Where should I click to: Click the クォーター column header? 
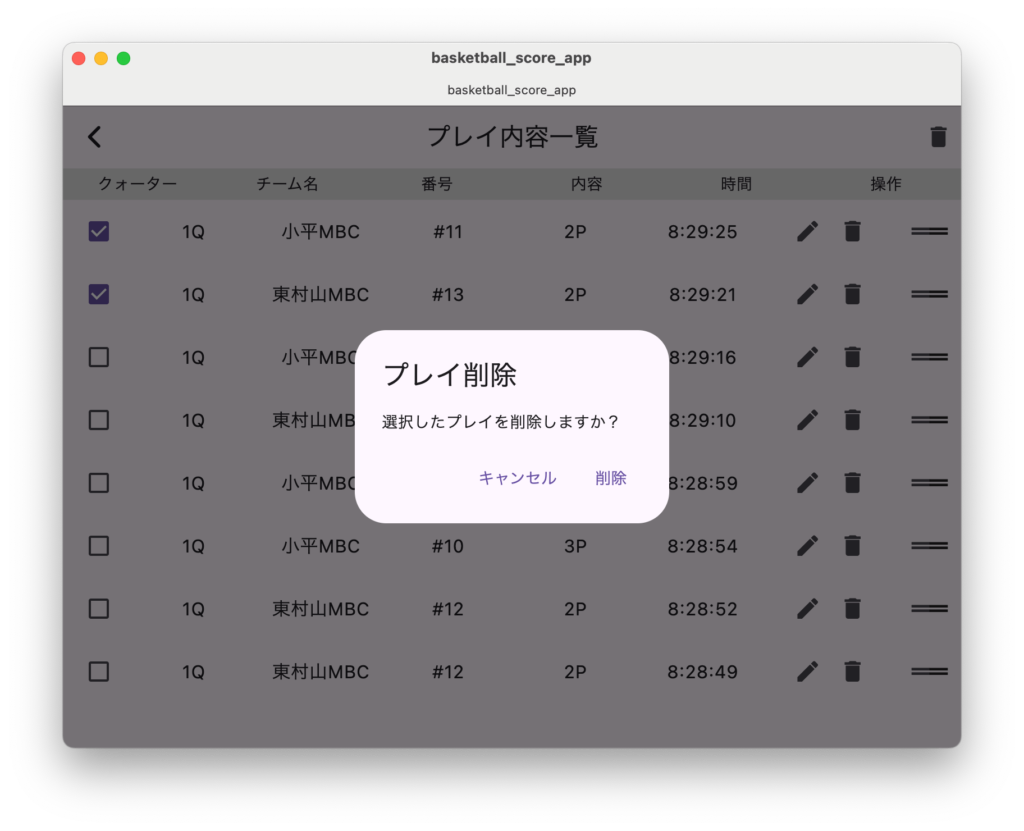point(137,184)
